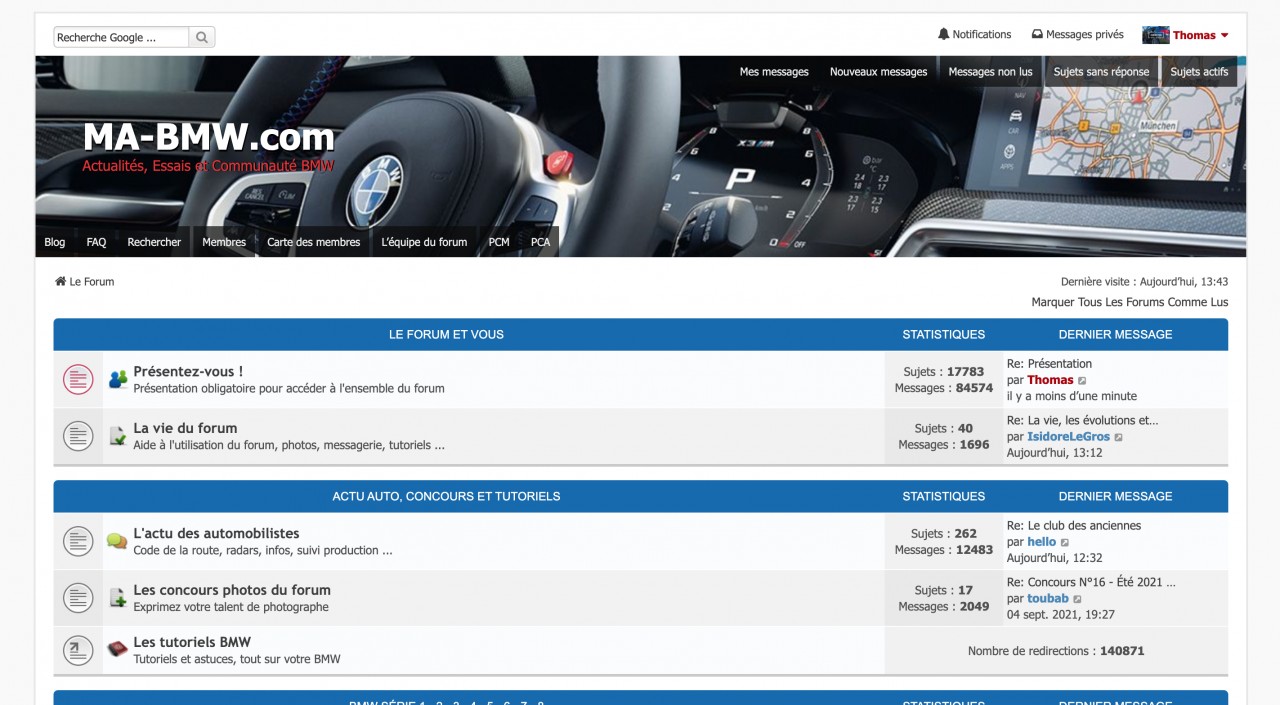This screenshot has width=1280, height=705.
Task: Open ACTU AUTO, CONCOURS ET TUTORIELS header
Action: pyautogui.click(x=446, y=496)
